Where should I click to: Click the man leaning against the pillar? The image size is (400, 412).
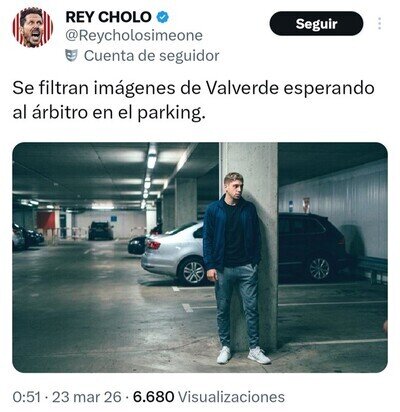[x=233, y=267]
